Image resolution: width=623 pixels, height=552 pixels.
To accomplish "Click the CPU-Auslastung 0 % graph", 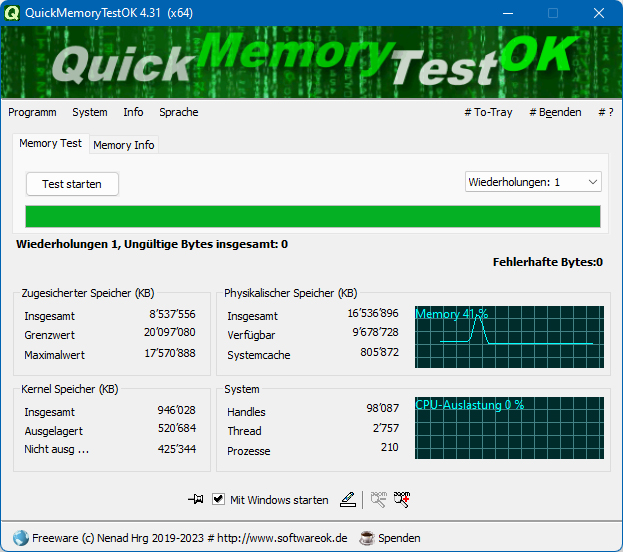I will click(509, 428).
